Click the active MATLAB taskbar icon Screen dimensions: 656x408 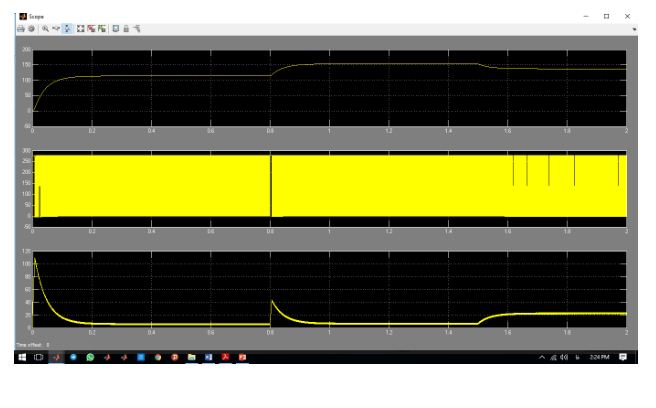56,357
